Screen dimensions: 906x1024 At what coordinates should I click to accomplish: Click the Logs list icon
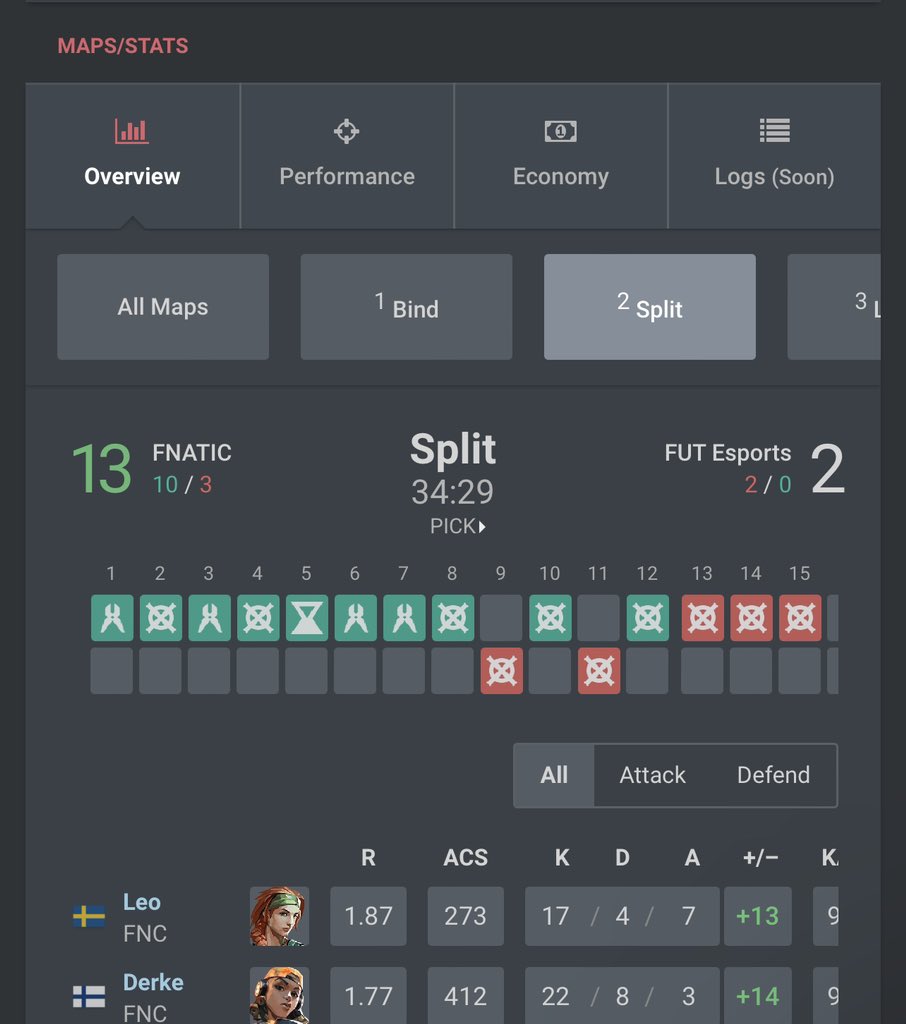(x=775, y=131)
